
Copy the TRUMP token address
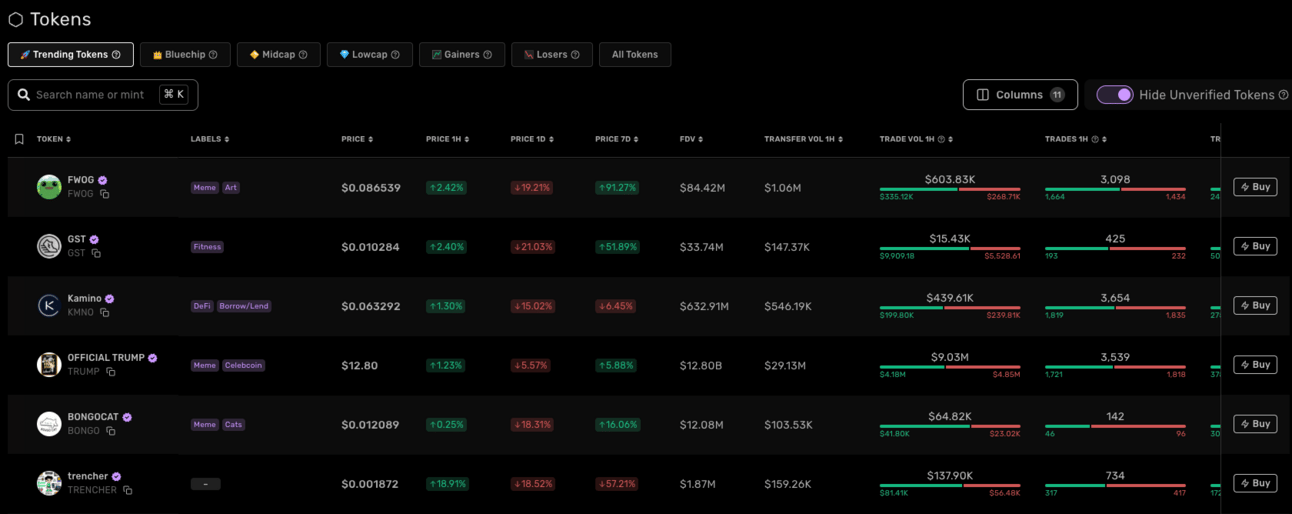tap(111, 371)
